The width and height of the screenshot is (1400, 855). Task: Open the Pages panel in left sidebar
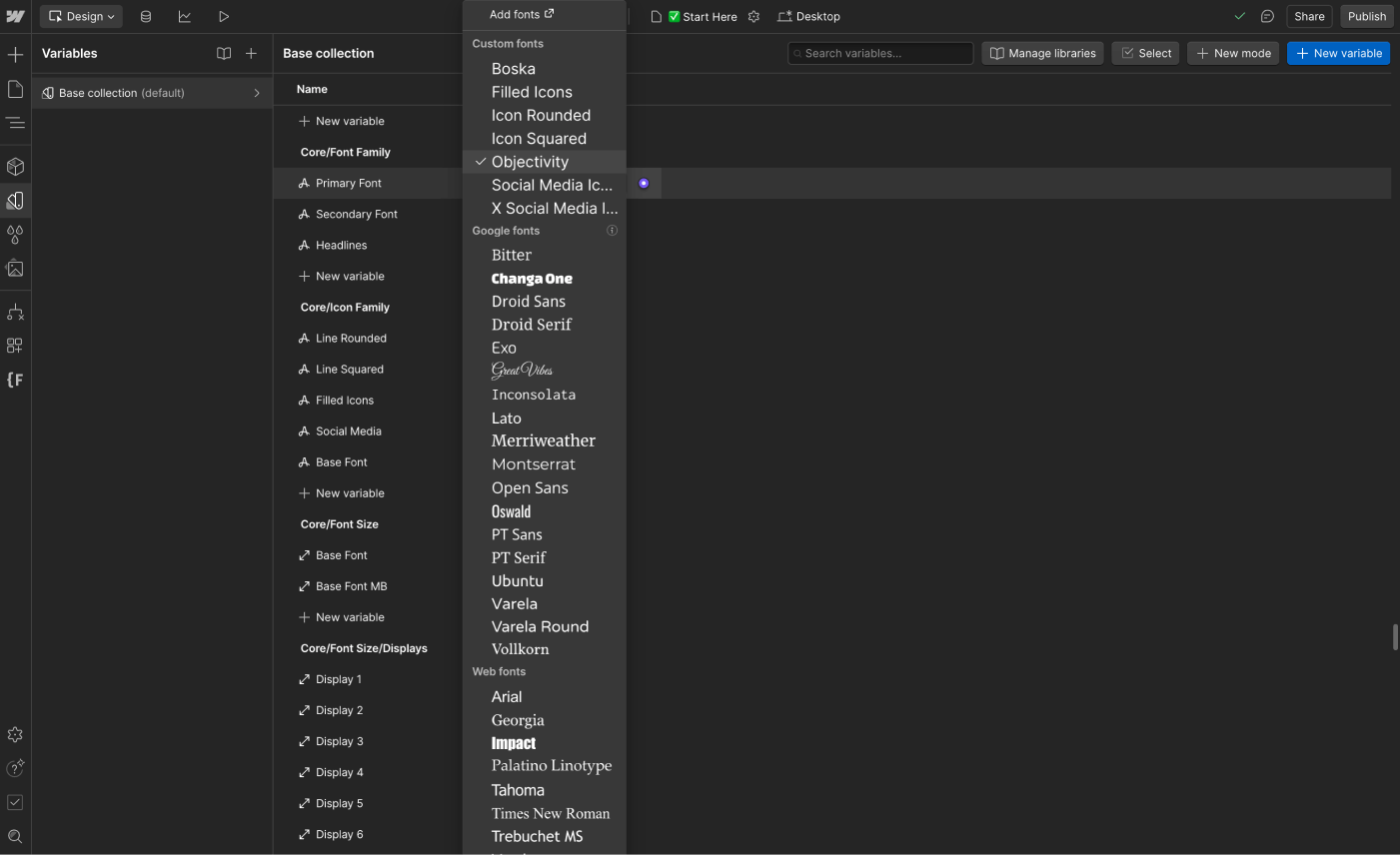(15, 89)
